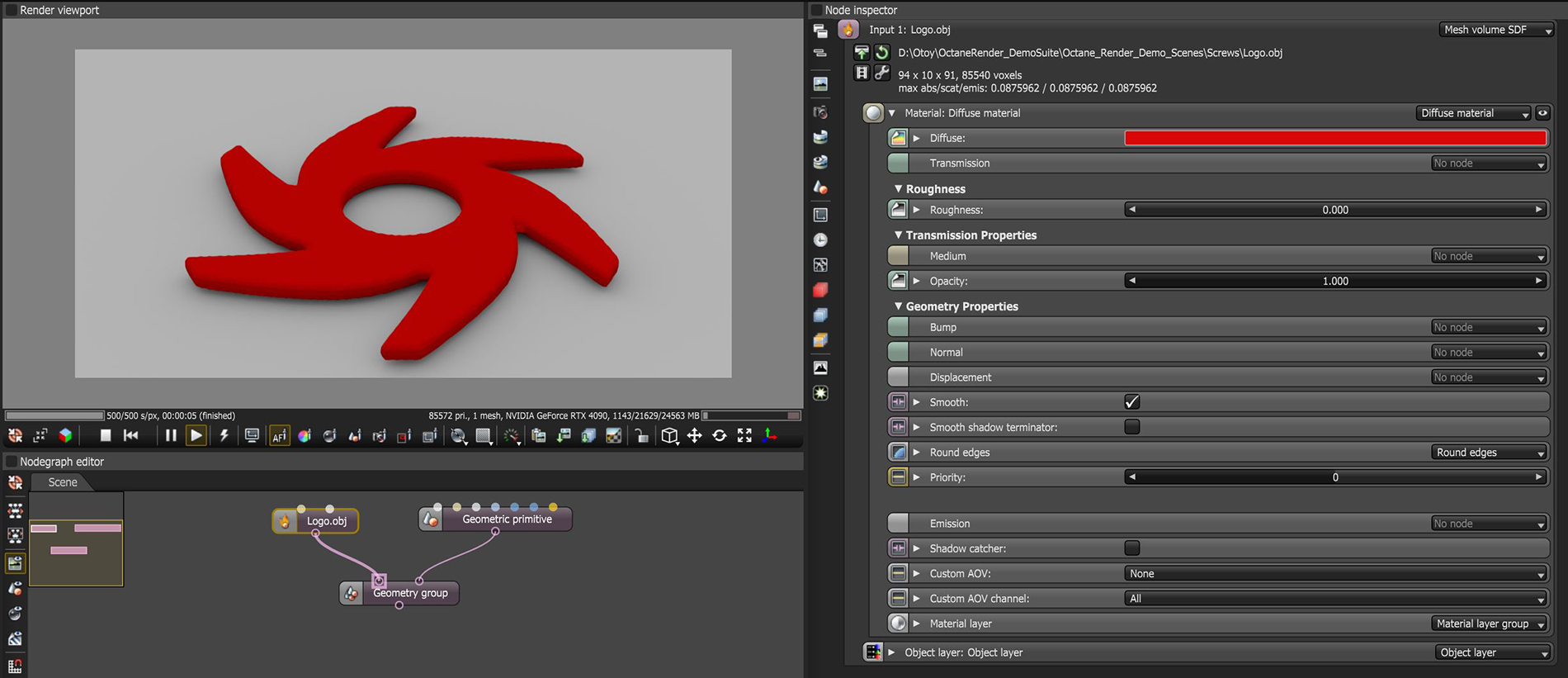Open the Medium No node dropdown

(1488, 256)
